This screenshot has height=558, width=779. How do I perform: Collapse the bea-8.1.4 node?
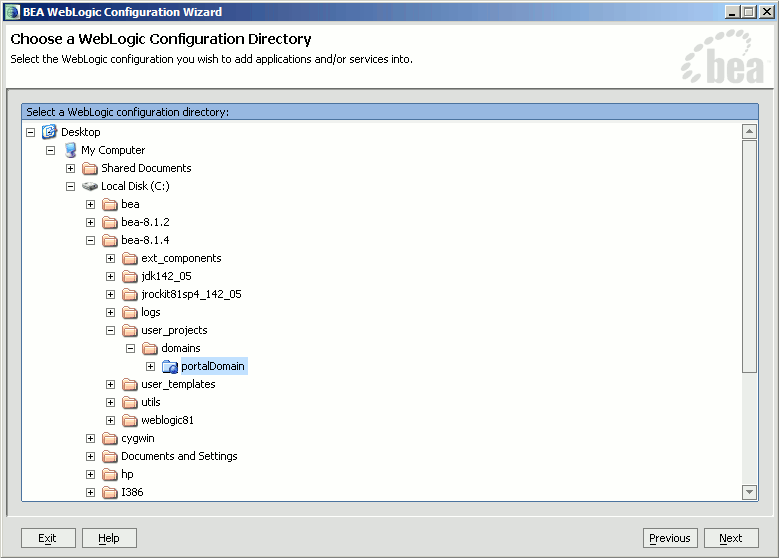click(90, 240)
